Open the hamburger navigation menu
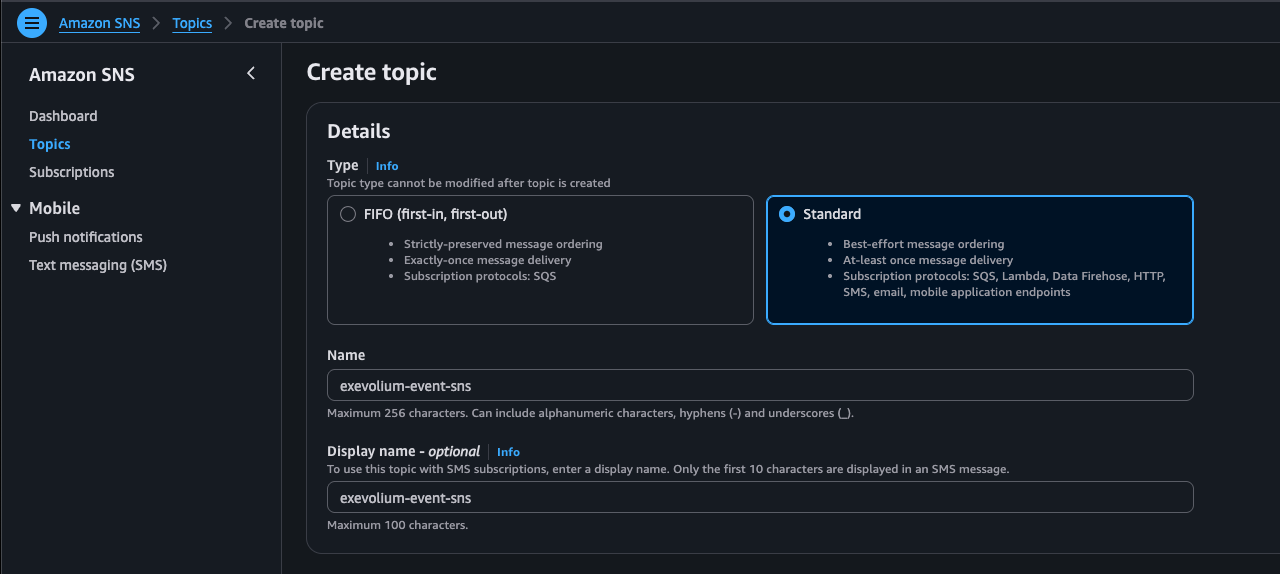Viewport: 1280px width, 574px height. point(32,22)
